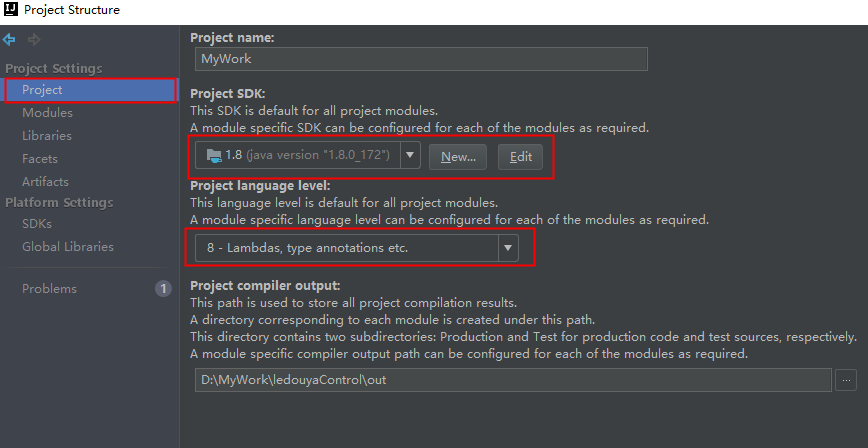Image resolution: width=868 pixels, height=448 pixels.
Task: Open the Project SDK dropdown arrow
Action: coord(410,155)
